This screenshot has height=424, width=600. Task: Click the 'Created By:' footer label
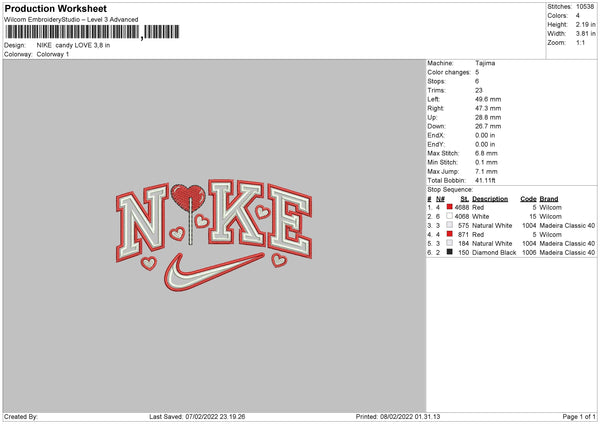click(21, 416)
